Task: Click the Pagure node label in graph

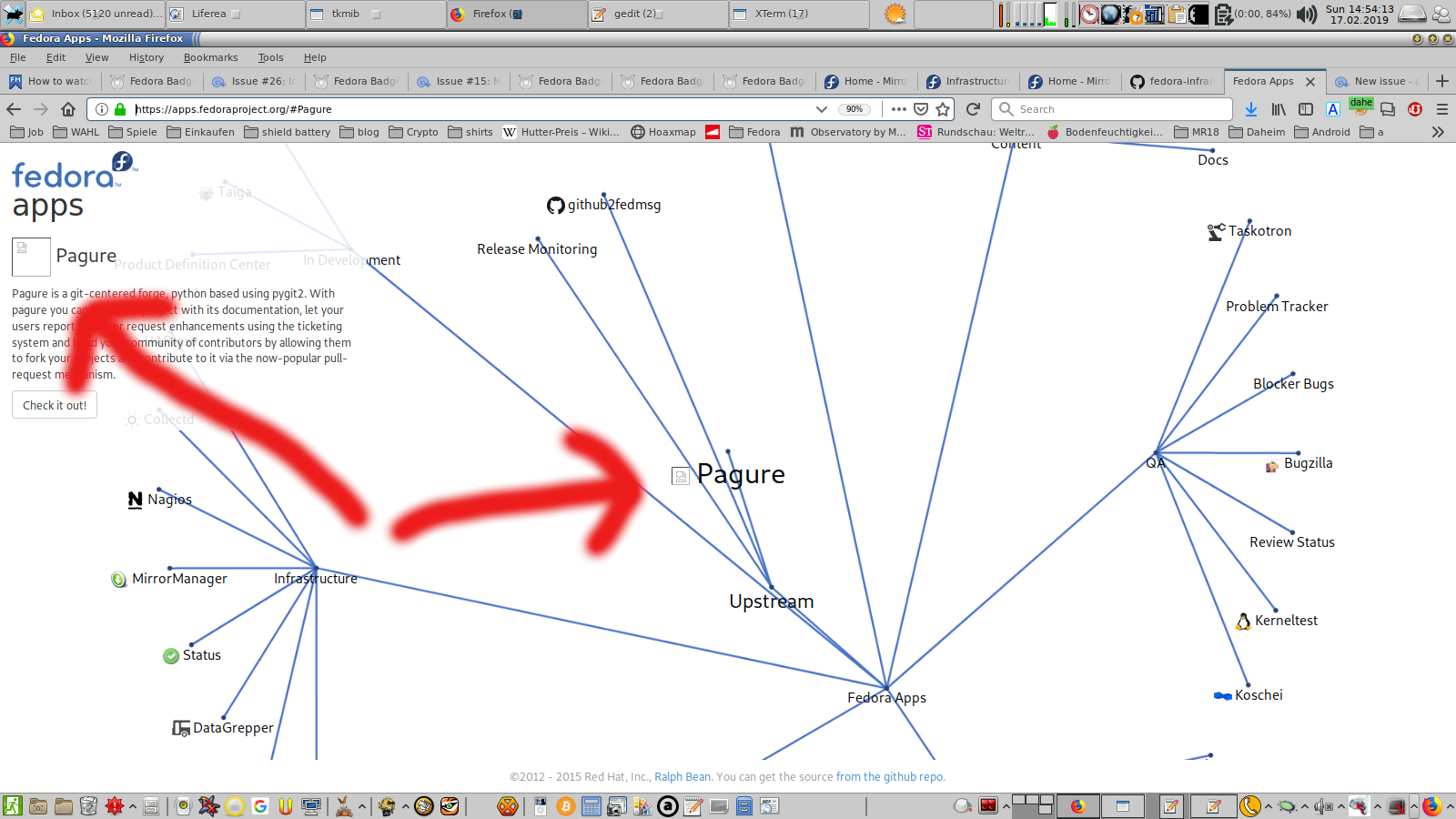Action: coord(741,474)
